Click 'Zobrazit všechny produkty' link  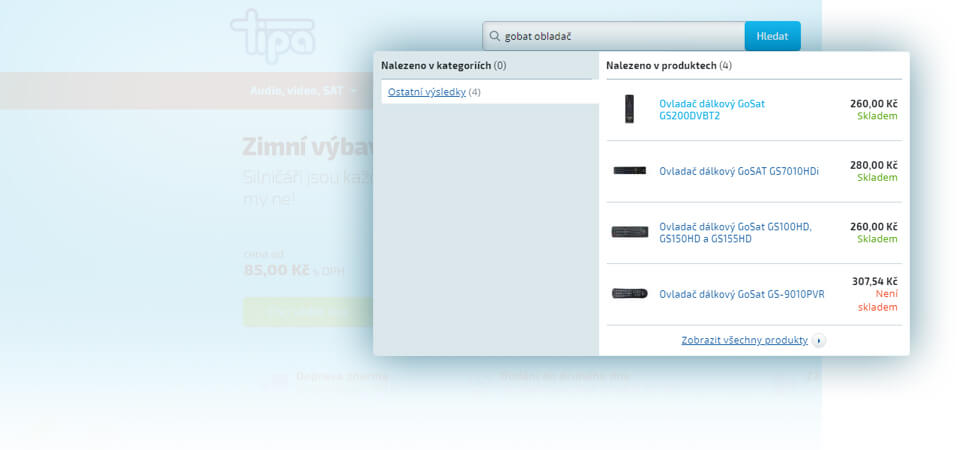point(744,340)
